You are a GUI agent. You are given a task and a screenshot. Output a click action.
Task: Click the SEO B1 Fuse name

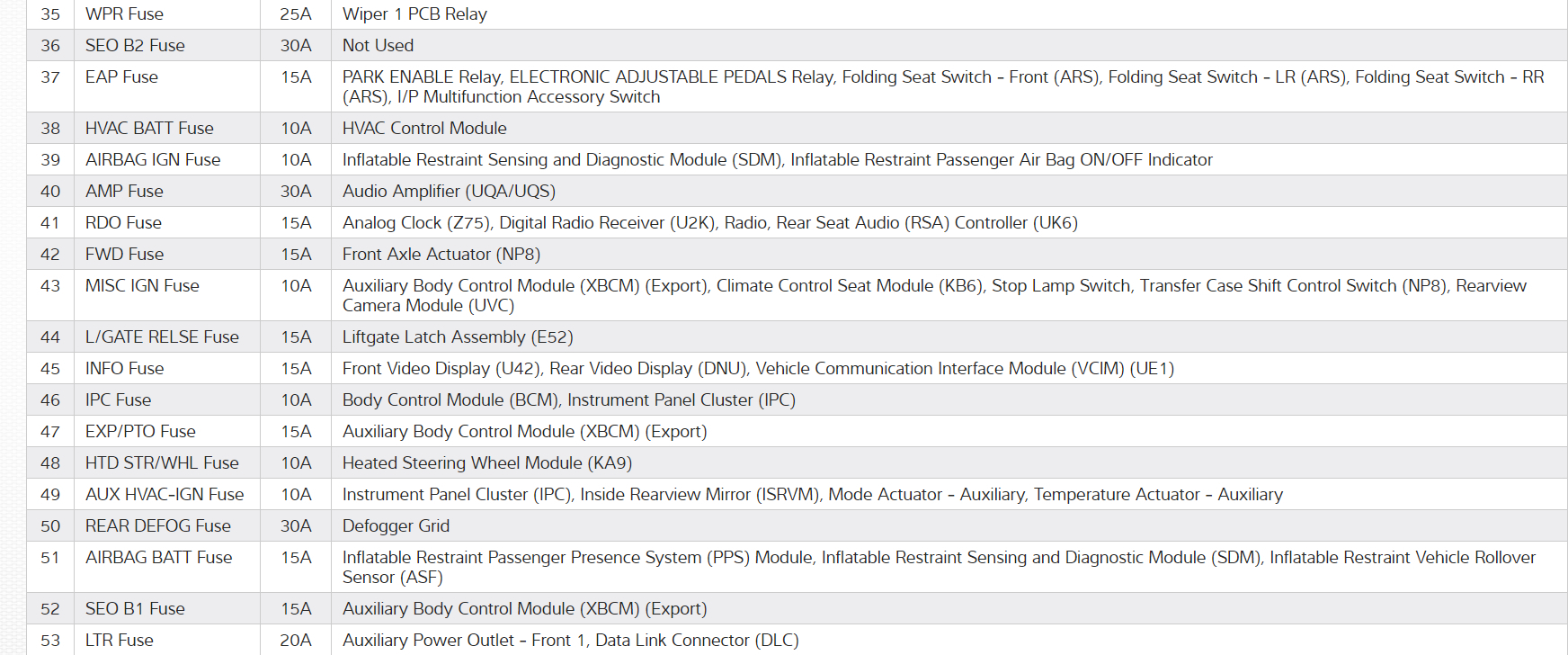click(x=135, y=609)
